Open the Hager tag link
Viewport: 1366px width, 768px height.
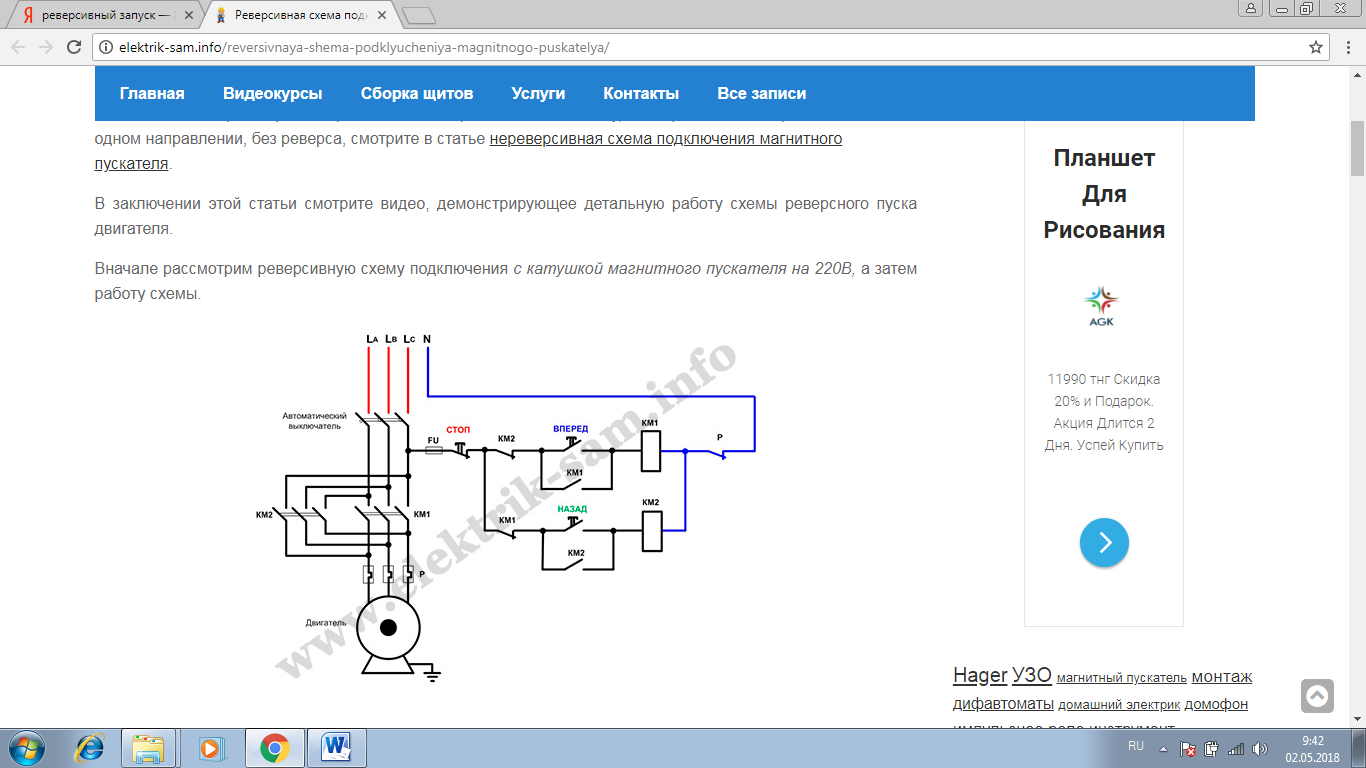980,676
